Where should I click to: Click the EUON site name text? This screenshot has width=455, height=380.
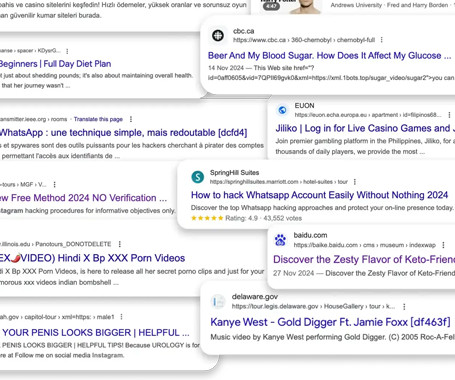[x=304, y=106]
